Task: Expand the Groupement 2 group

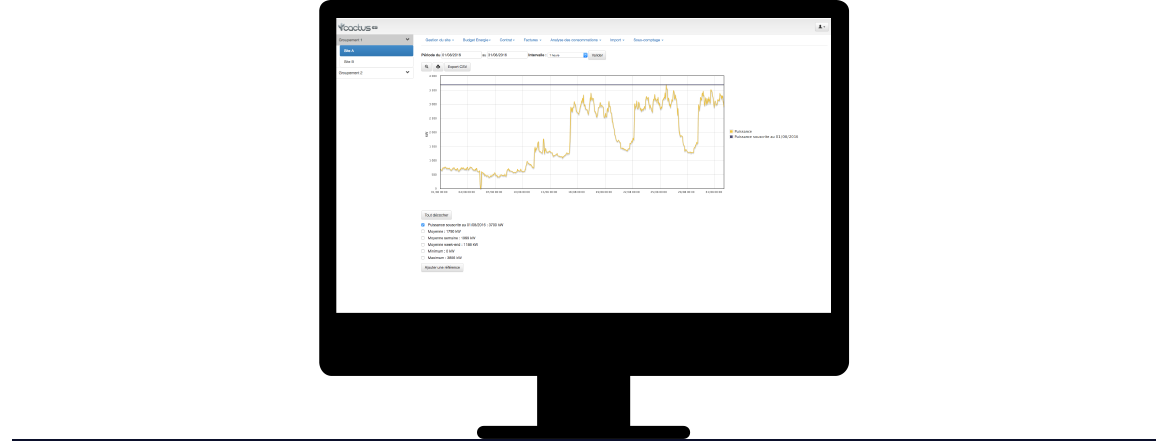Action: click(375, 72)
